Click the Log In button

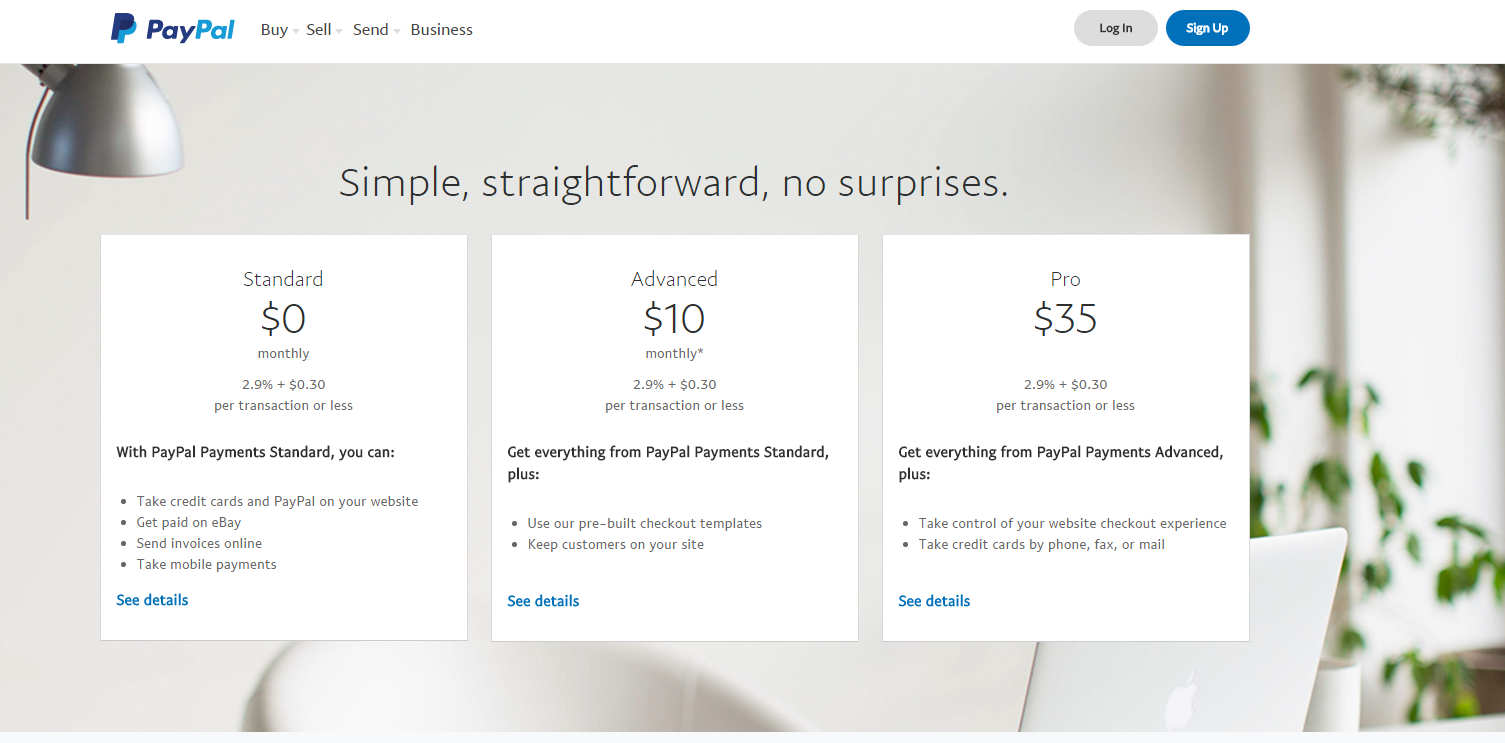point(1115,28)
